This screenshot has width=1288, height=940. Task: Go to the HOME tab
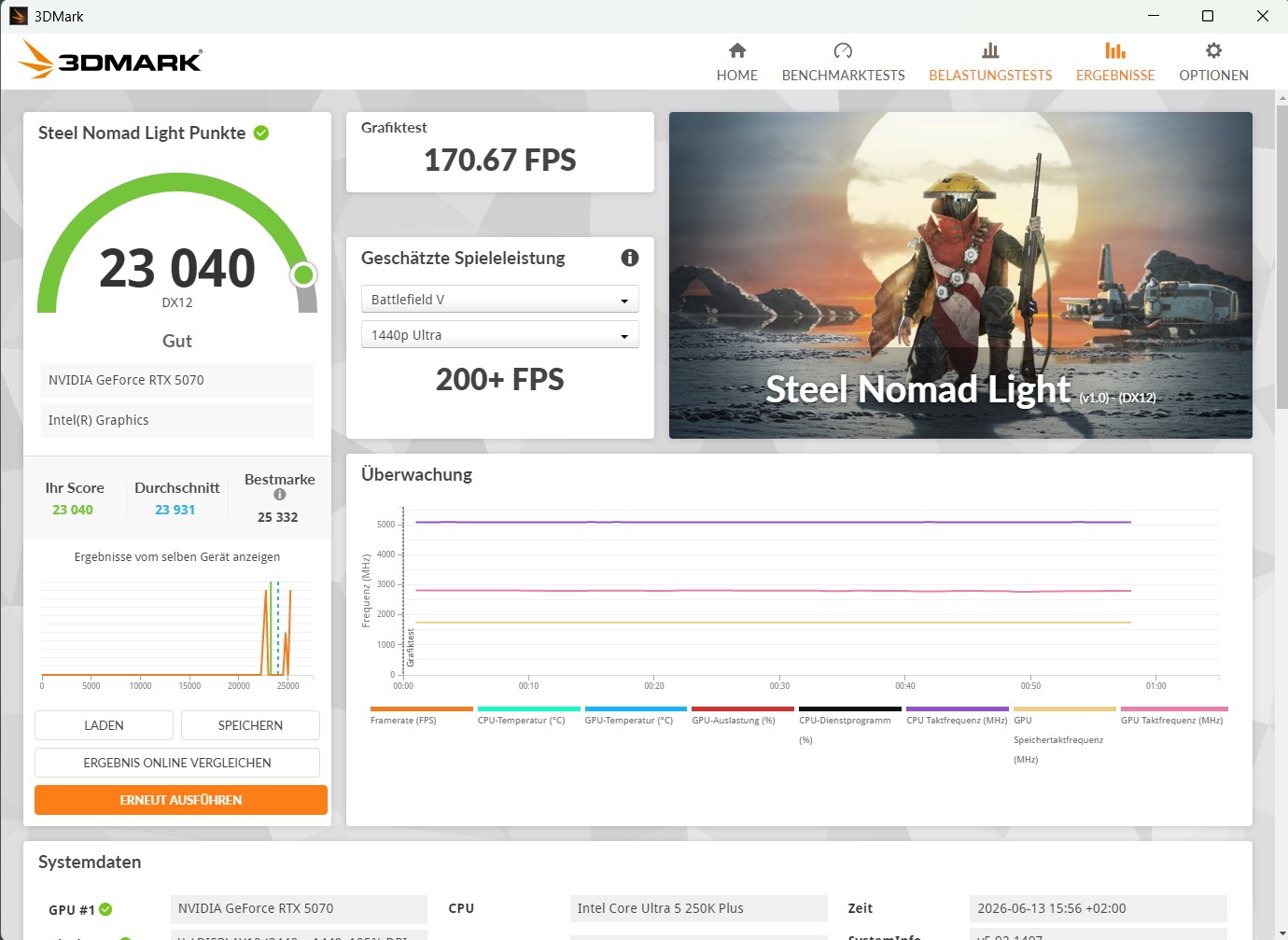pos(737,63)
